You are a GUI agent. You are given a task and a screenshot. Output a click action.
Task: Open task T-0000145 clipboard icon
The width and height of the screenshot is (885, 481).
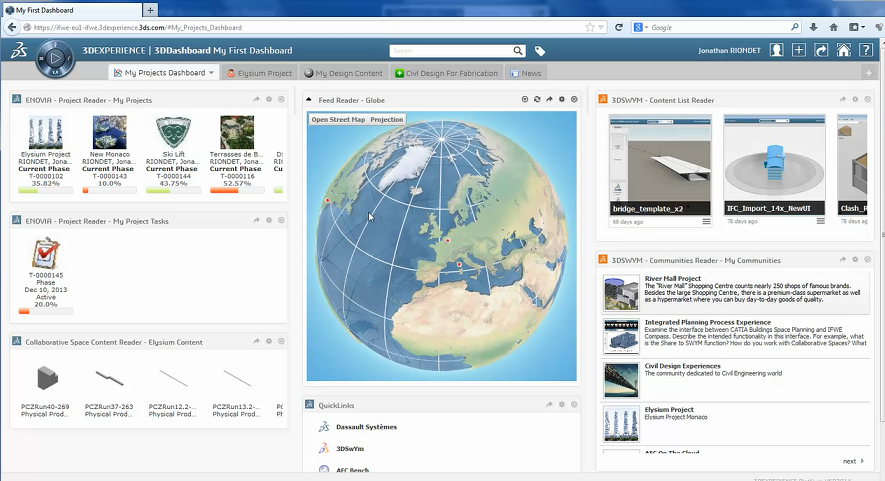(x=46, y=253)
